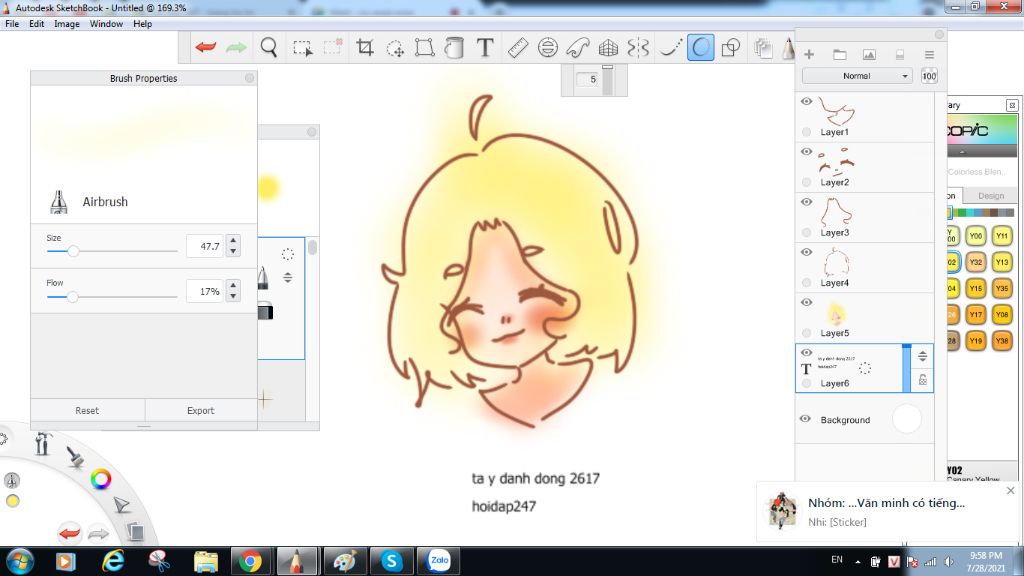
Task: Create a layer group folder
Action: pyautogui.click(x=839, y=55)
